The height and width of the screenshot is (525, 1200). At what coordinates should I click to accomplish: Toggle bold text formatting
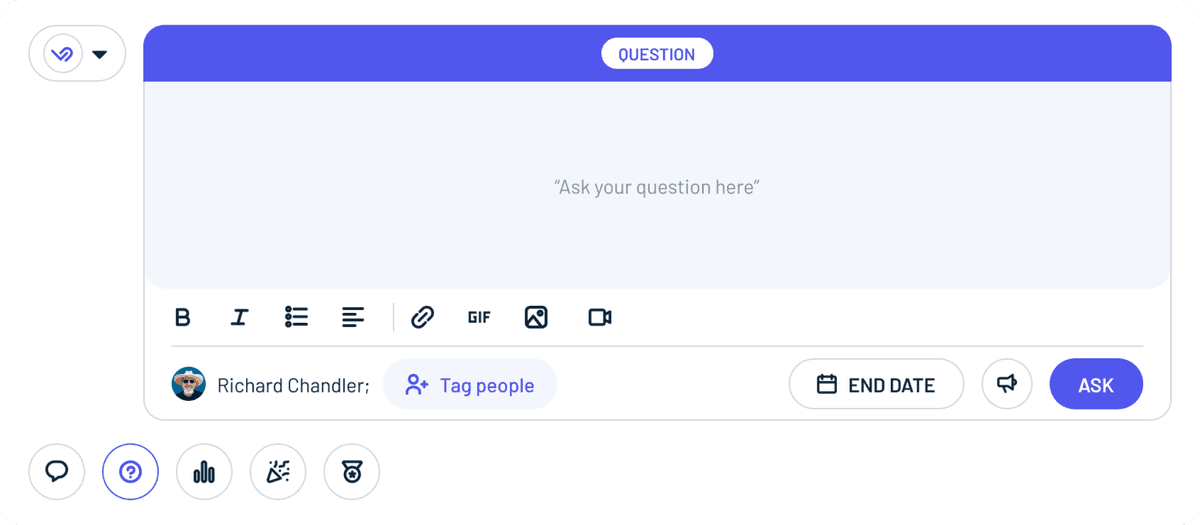pos(182,317)
